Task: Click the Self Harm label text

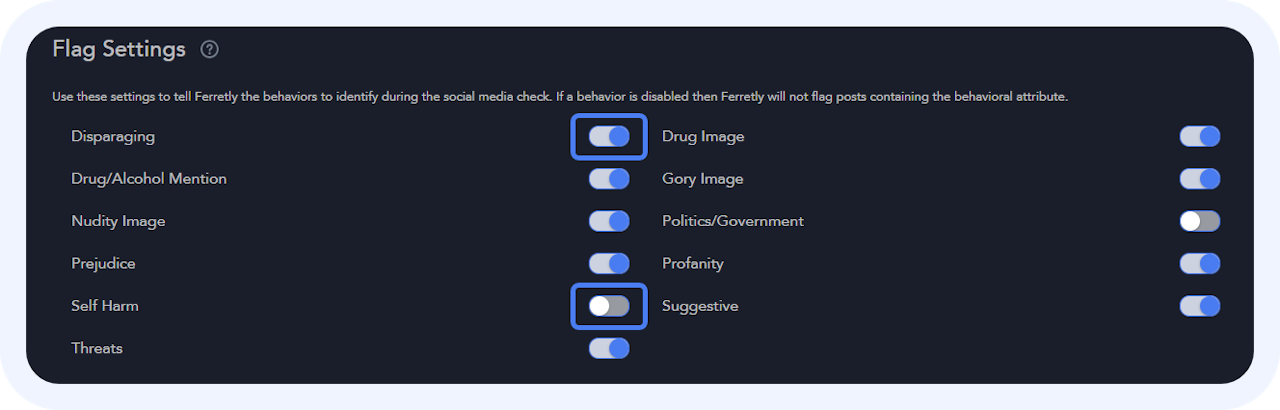Action: pos(105,306)
